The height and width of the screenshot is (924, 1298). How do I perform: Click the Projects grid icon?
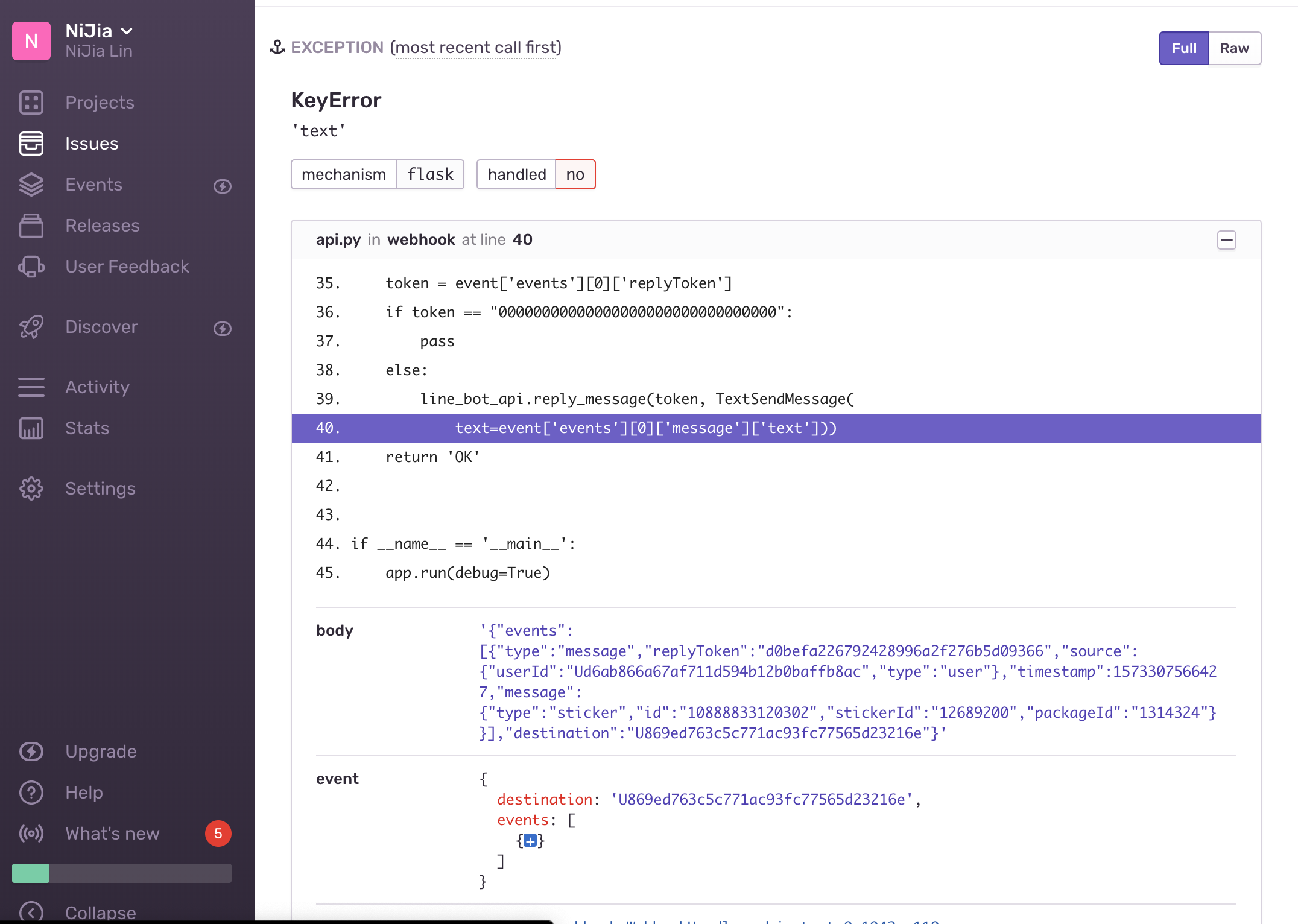point(31,103)
